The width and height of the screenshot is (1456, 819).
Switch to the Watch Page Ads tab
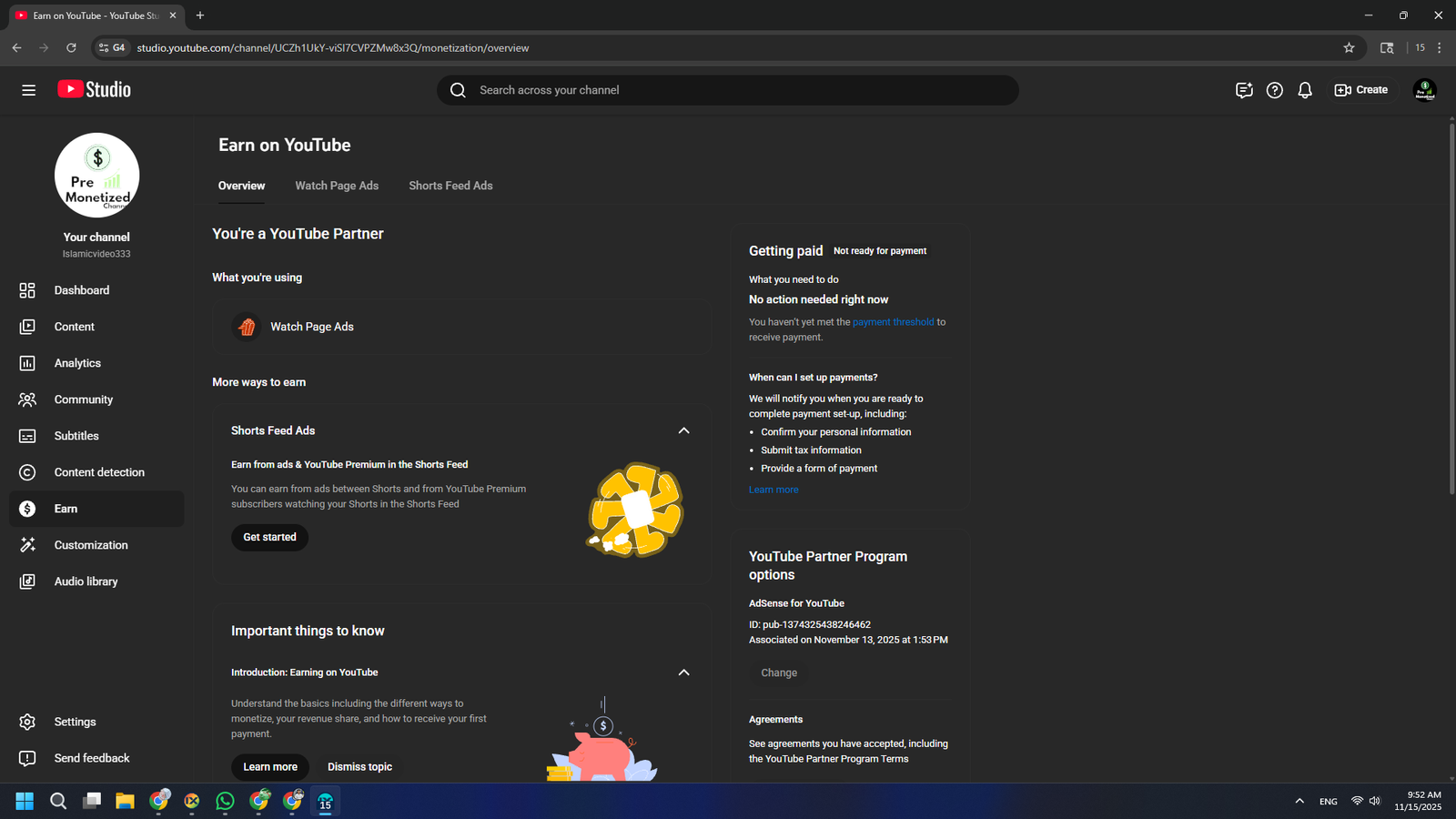tap(337, 186)
